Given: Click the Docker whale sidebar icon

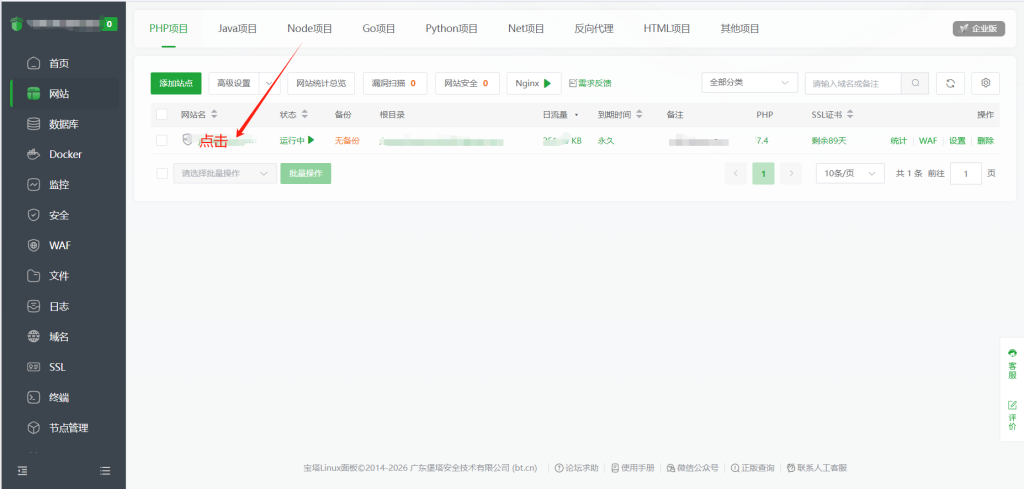Looking at the screenshot, I should point(33,155).
